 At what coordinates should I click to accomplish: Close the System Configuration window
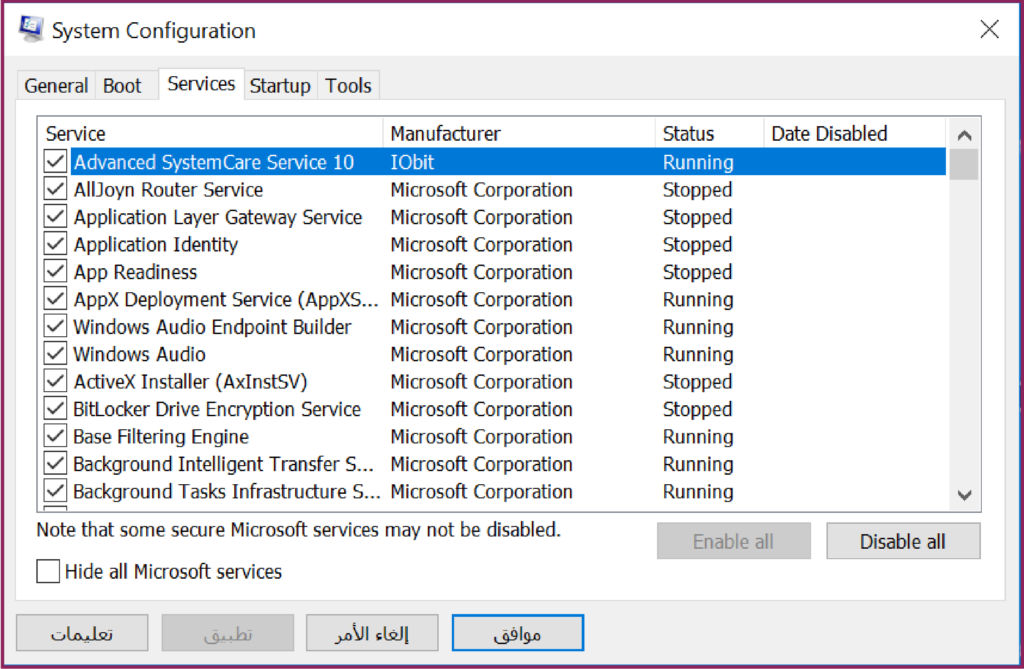(989, 29)
